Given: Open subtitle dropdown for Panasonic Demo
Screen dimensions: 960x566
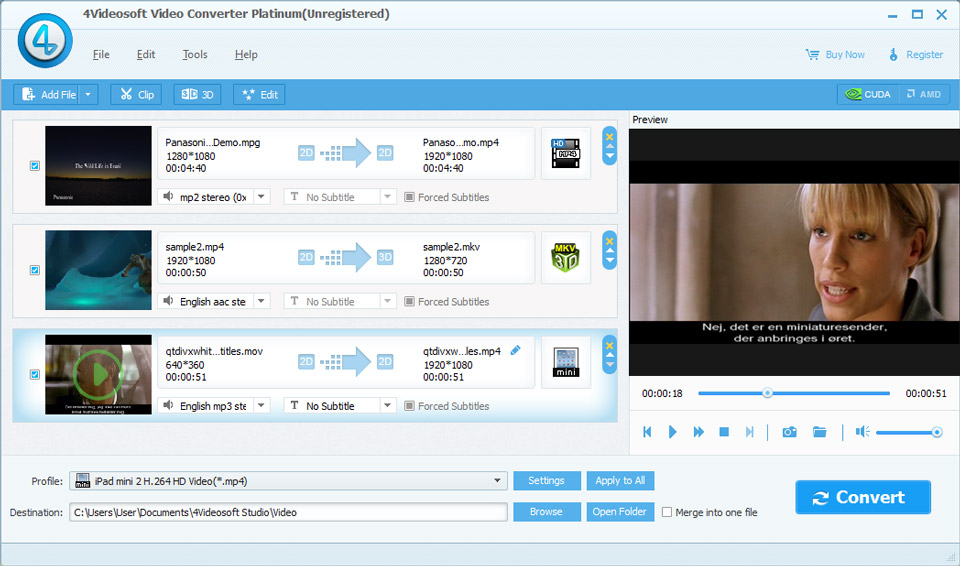Looking at the screenshot, I should [387, 197].
